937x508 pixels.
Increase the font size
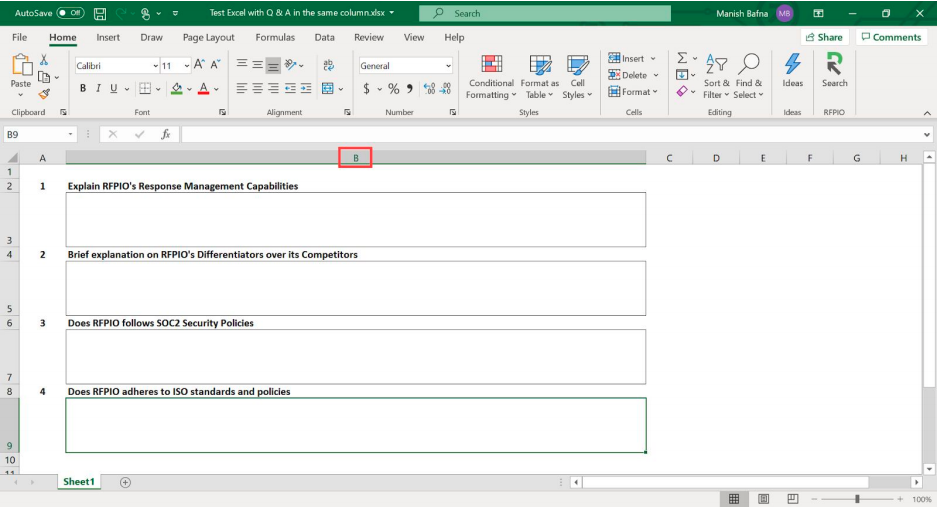(x=200, y=65)
